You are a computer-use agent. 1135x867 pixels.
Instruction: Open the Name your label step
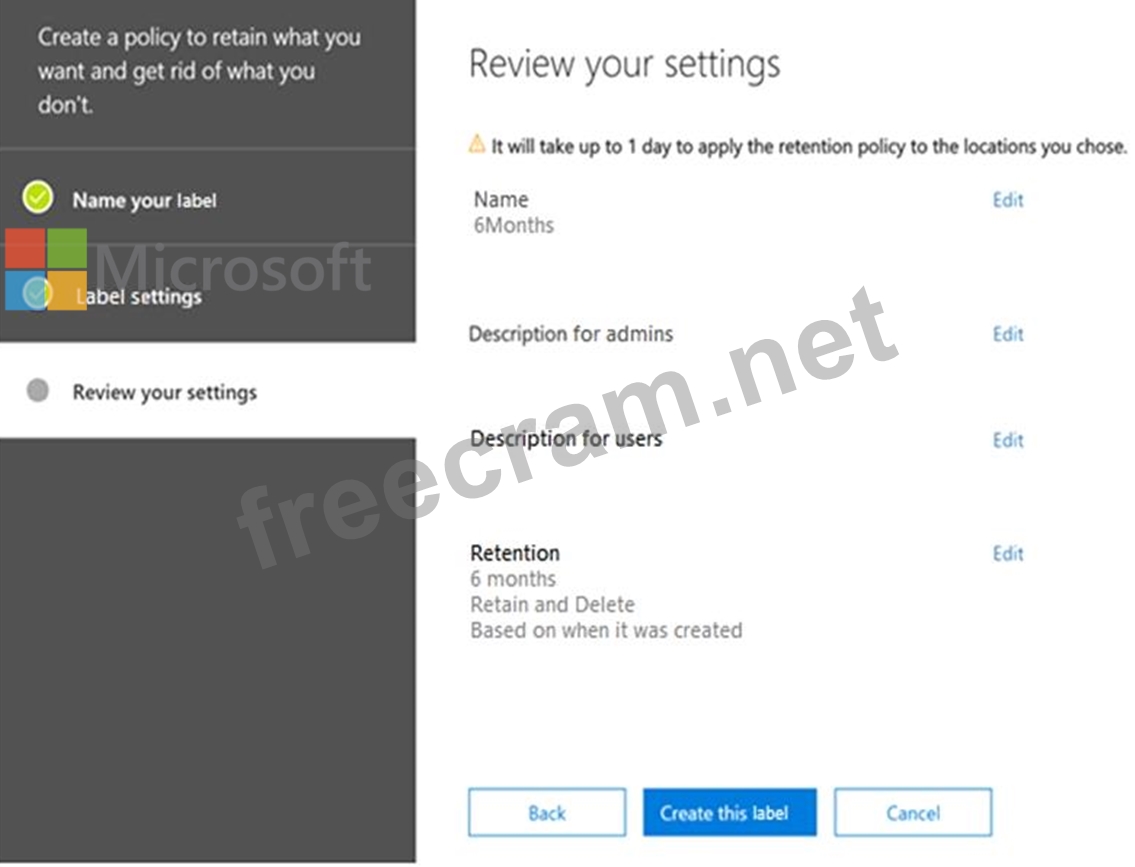144,200
